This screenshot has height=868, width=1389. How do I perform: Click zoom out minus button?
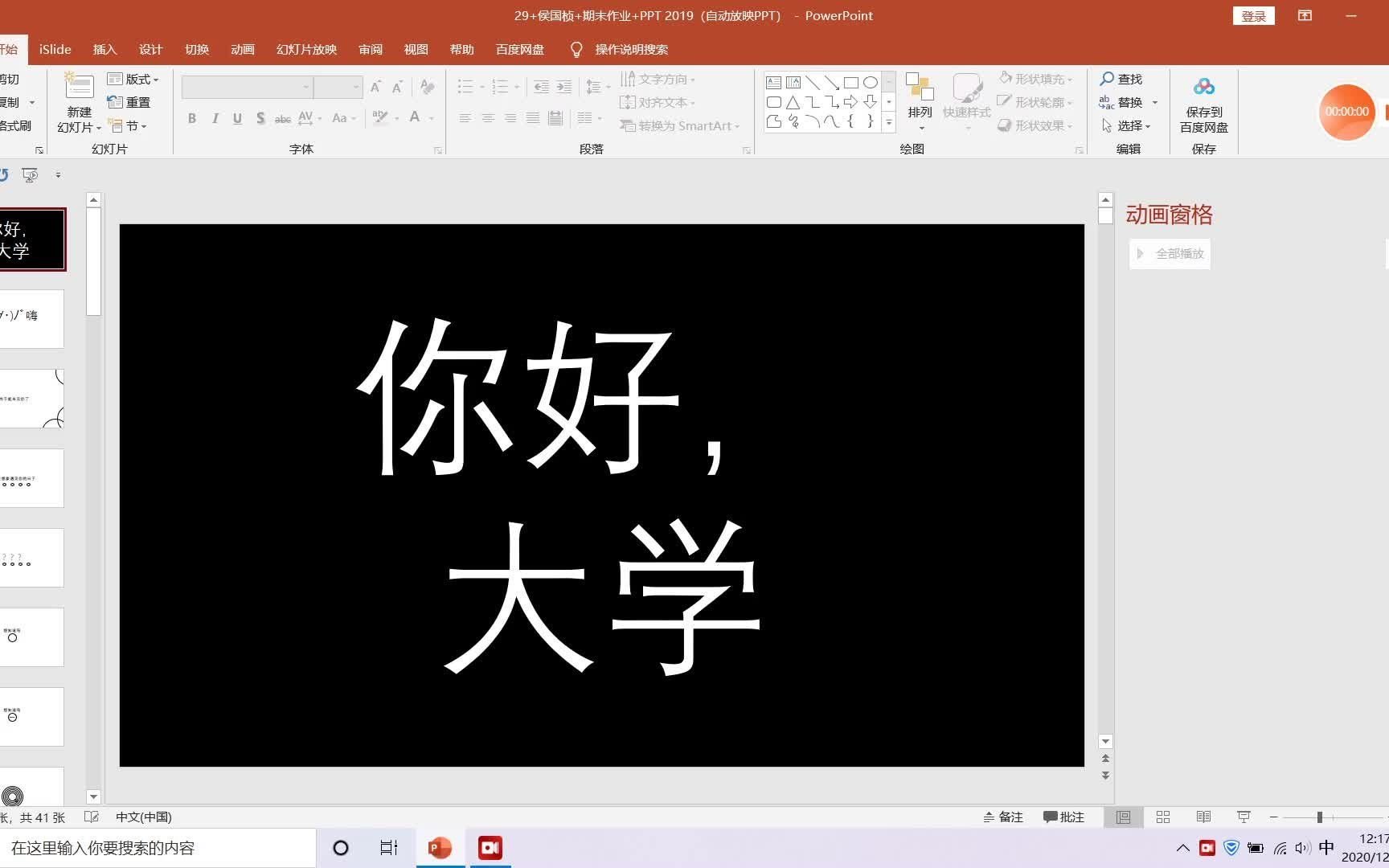pyautogui.click(x=1273, y=817)
